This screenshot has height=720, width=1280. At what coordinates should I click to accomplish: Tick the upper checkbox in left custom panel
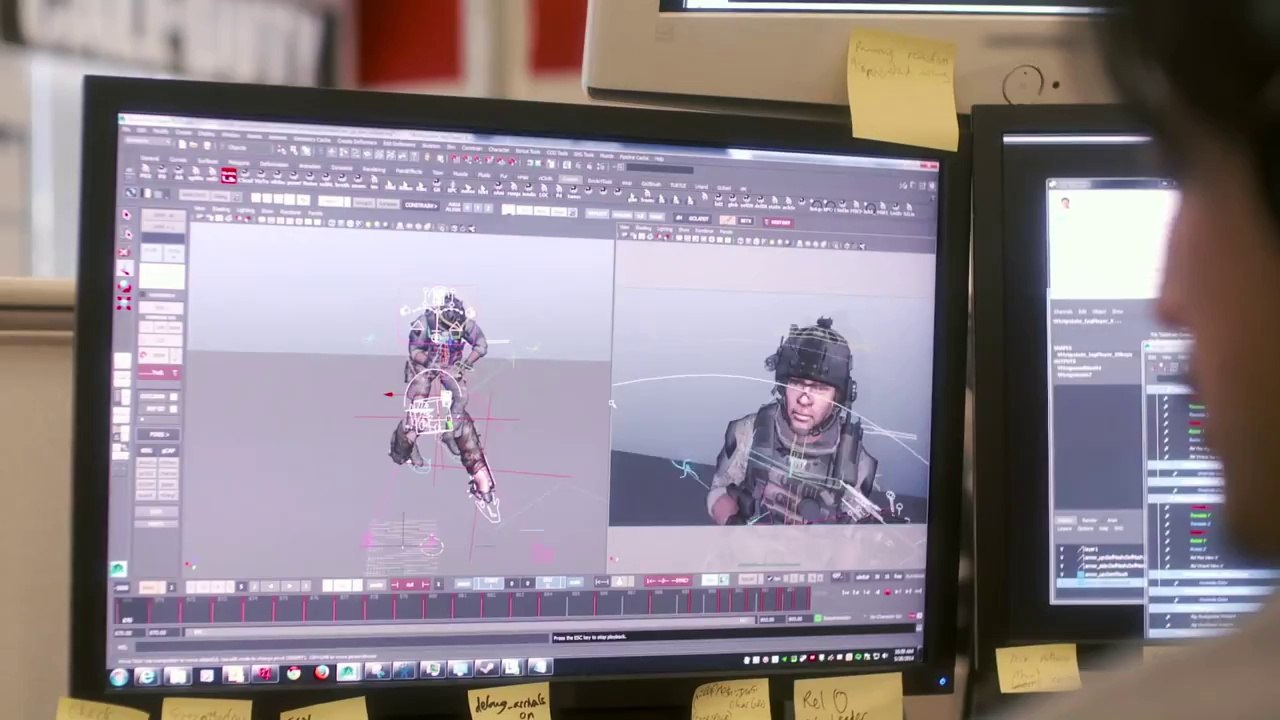click(x=174, y=397)
